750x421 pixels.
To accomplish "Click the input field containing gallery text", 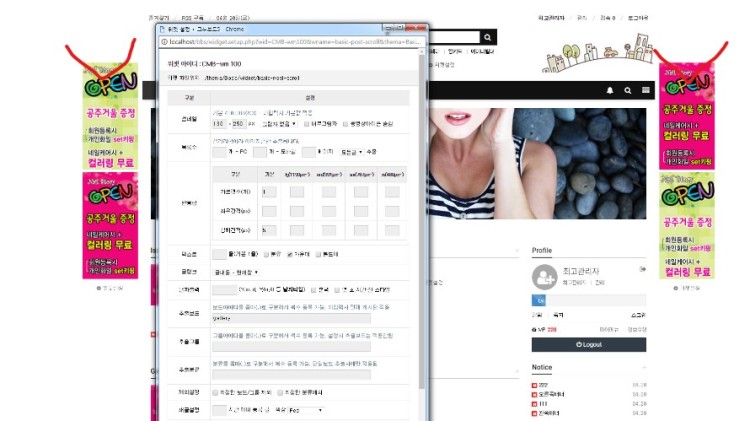I will click(x=291, y=318).
